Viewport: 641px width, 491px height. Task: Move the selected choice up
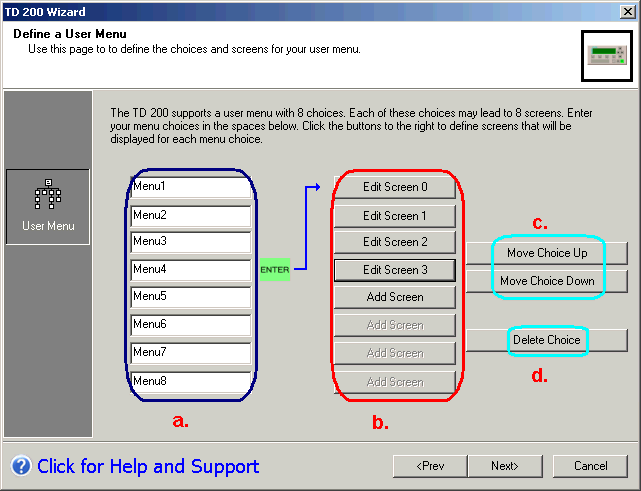click(547, 253)
